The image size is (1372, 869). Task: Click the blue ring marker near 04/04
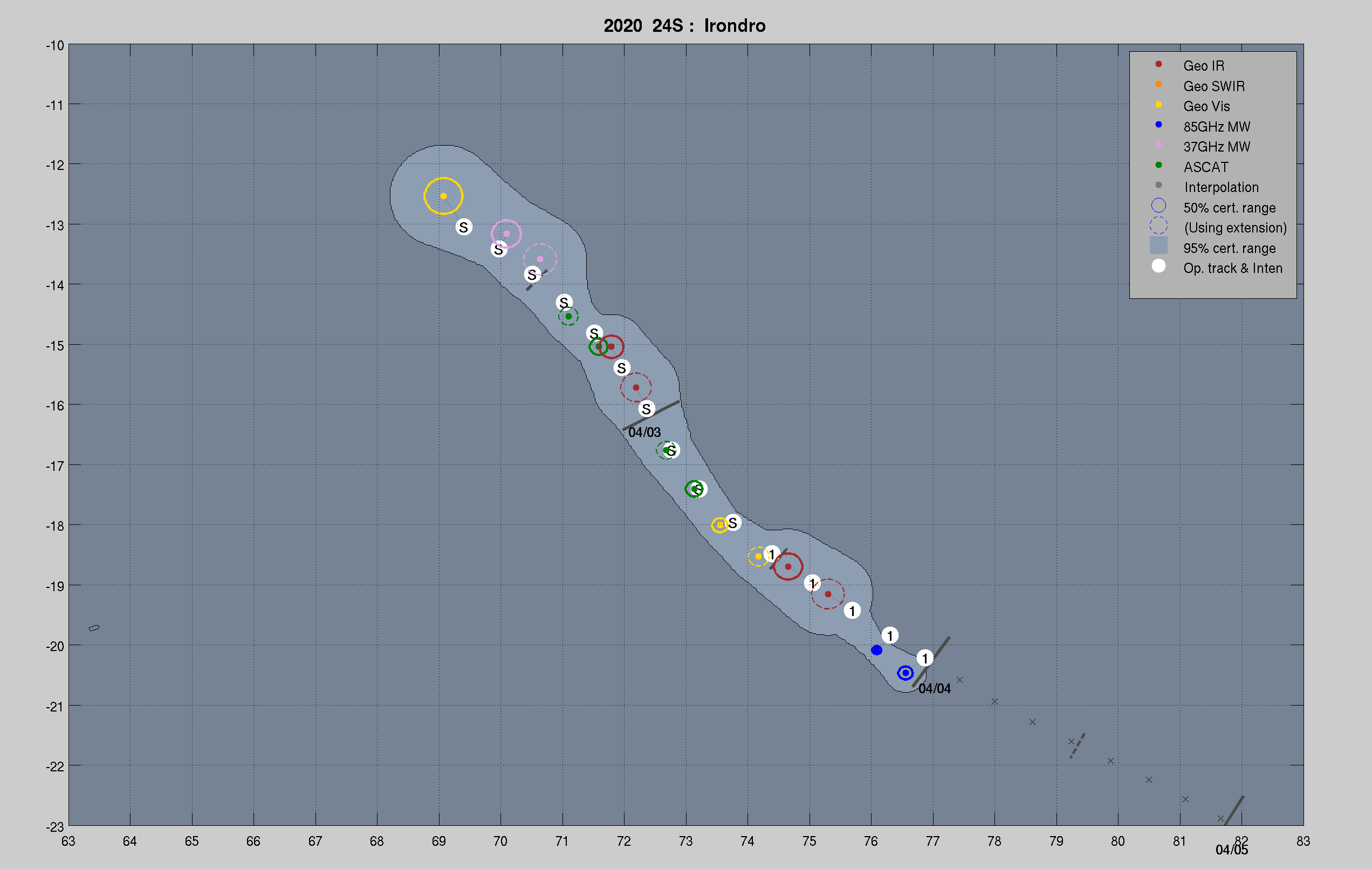905,673
